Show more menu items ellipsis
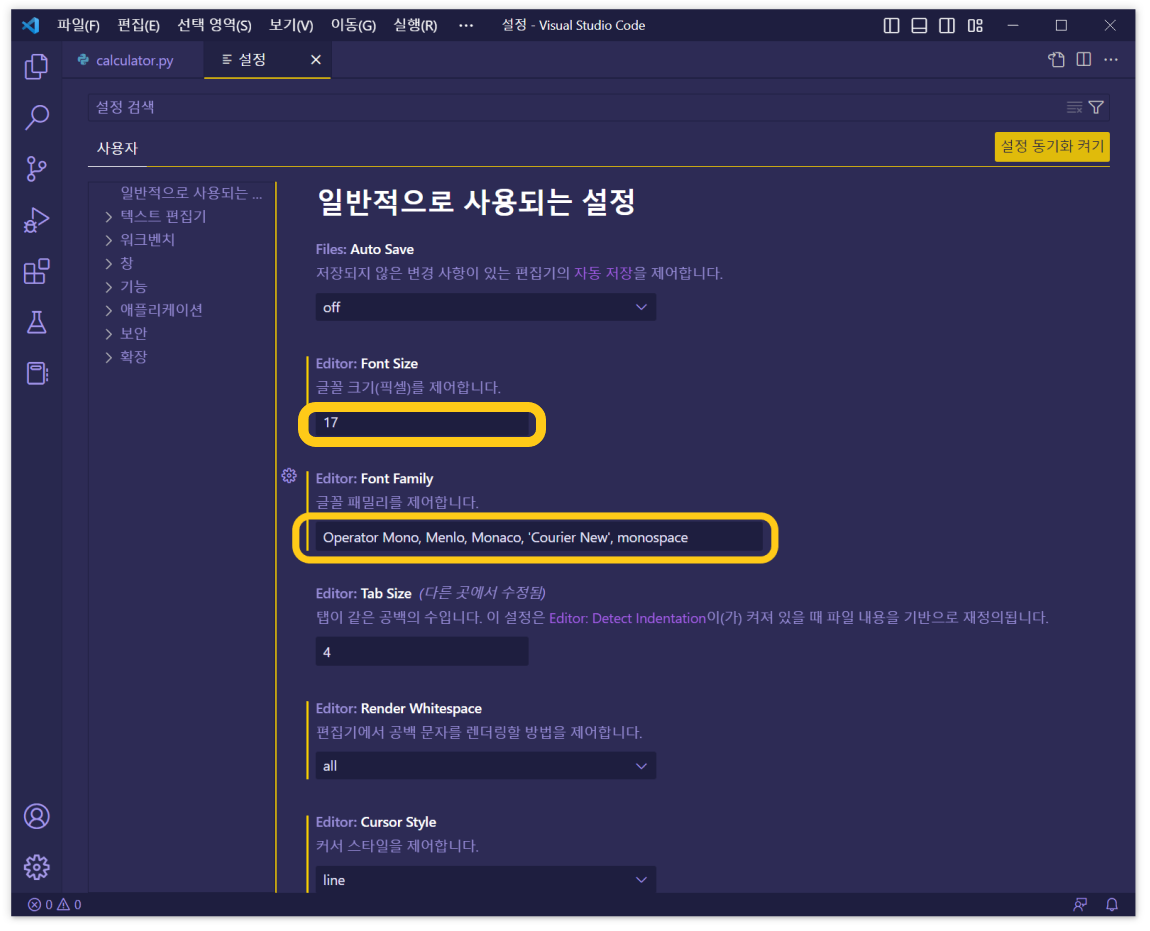 point(466,26)
